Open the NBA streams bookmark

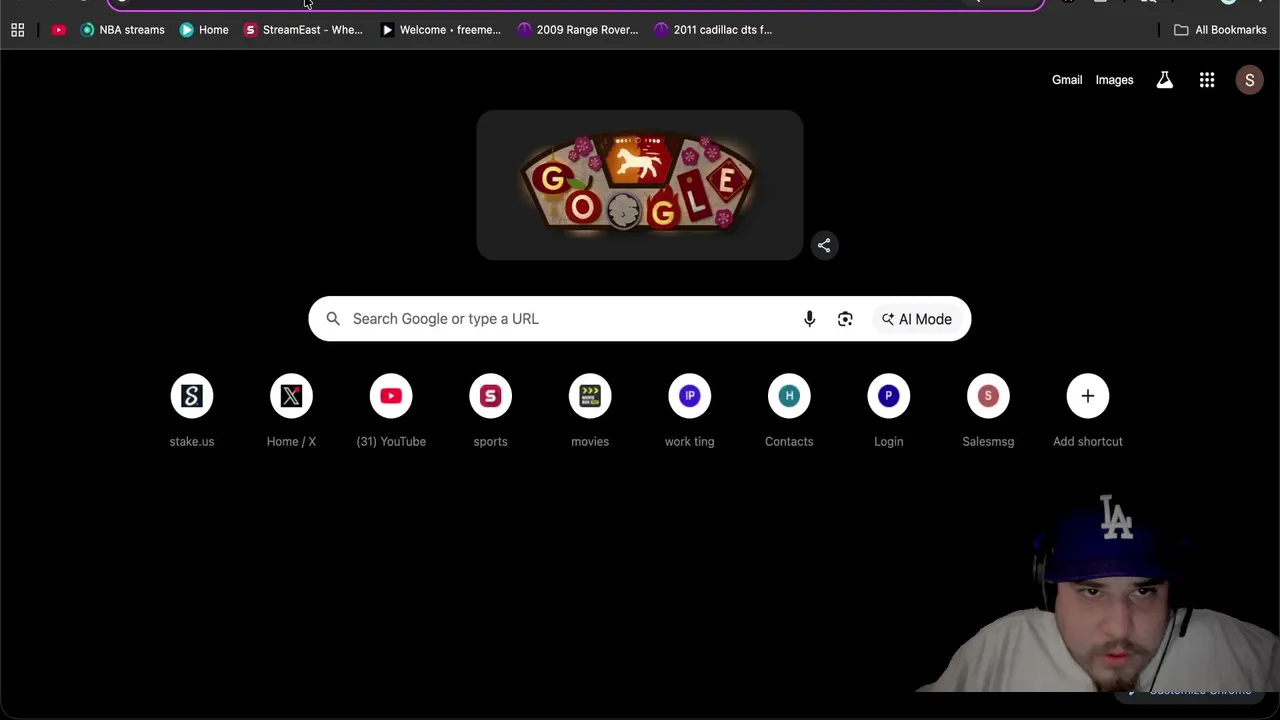pos(122,30)
